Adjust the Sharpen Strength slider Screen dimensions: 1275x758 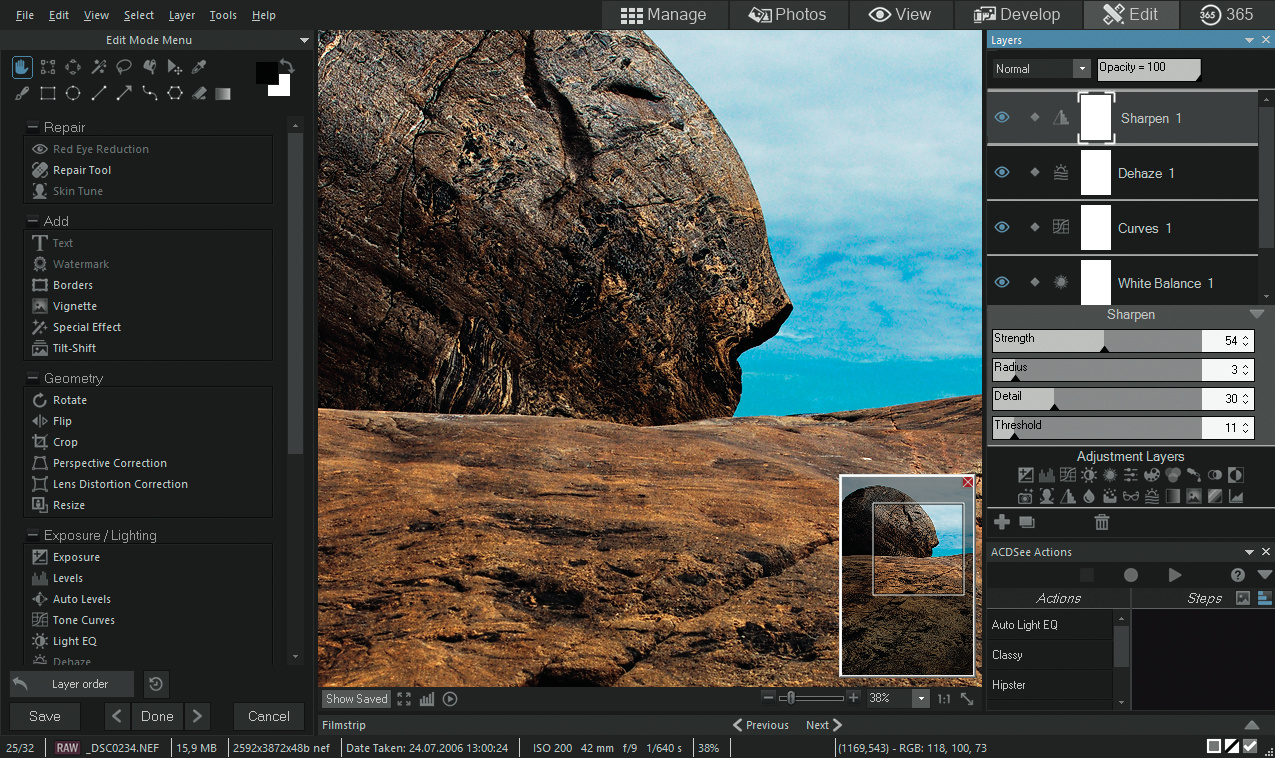[x=1103, y=342]
